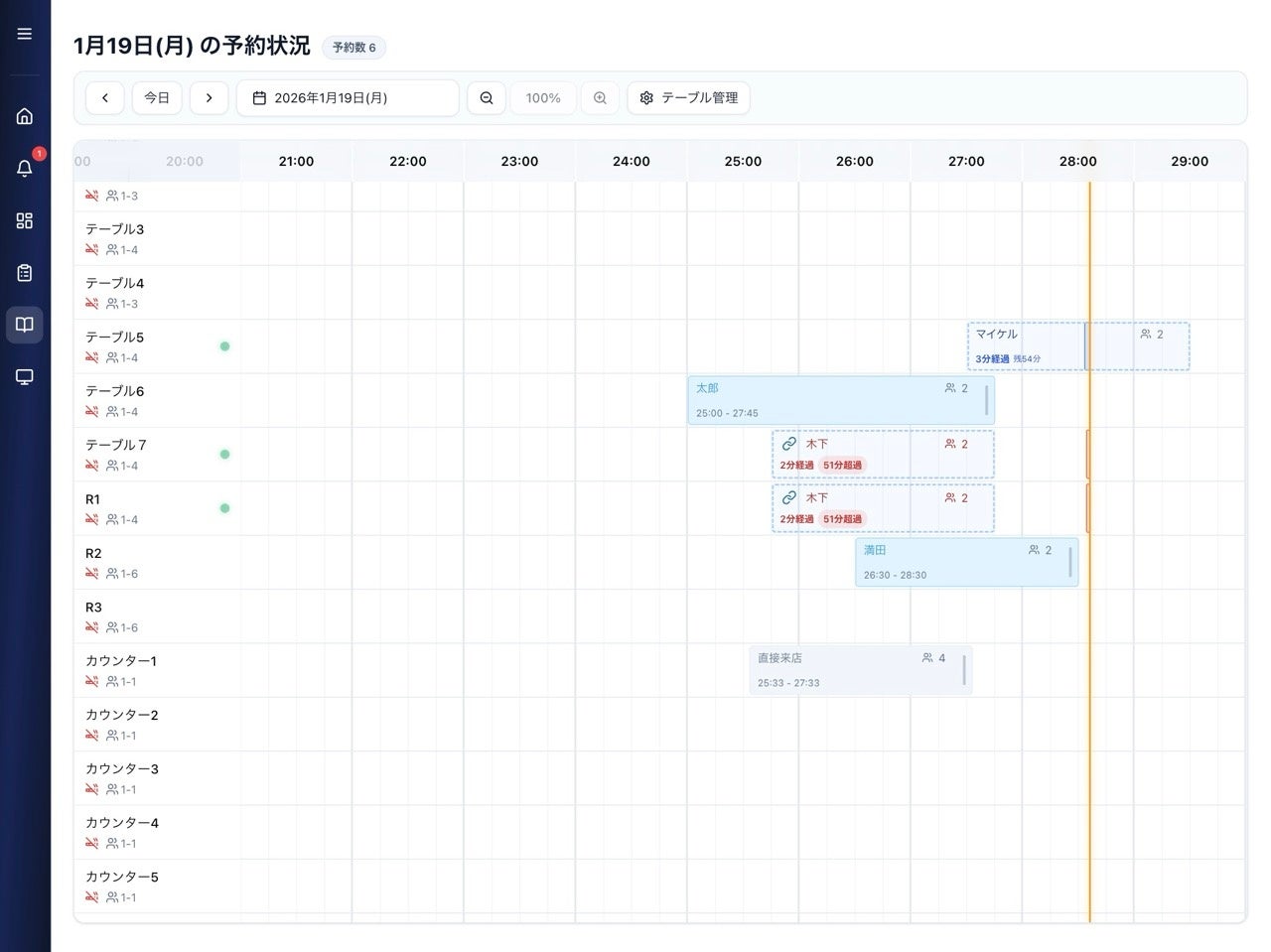Open マイケル reservation on テーブル5
Screen dimensions: 1271x952
click(1078, 346)
